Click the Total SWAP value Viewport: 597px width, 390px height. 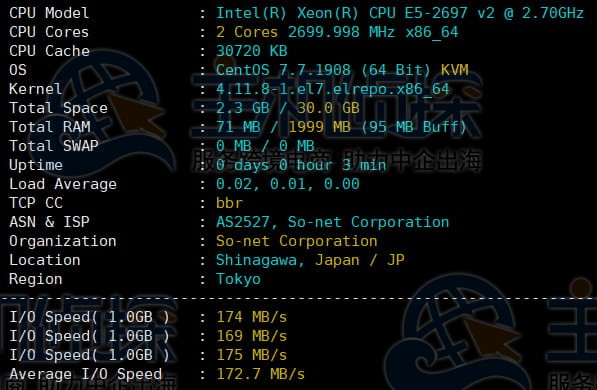265,146
